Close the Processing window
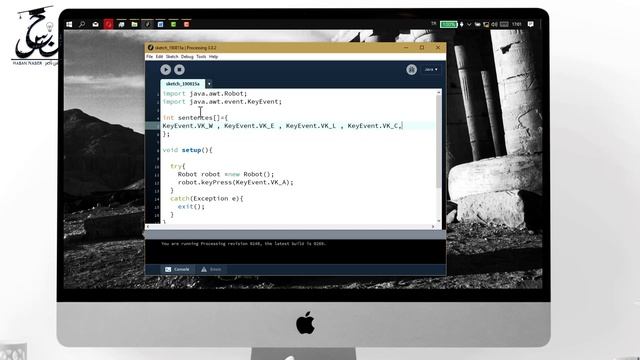Screen dimensions: 640x360 tap(438, 48)
